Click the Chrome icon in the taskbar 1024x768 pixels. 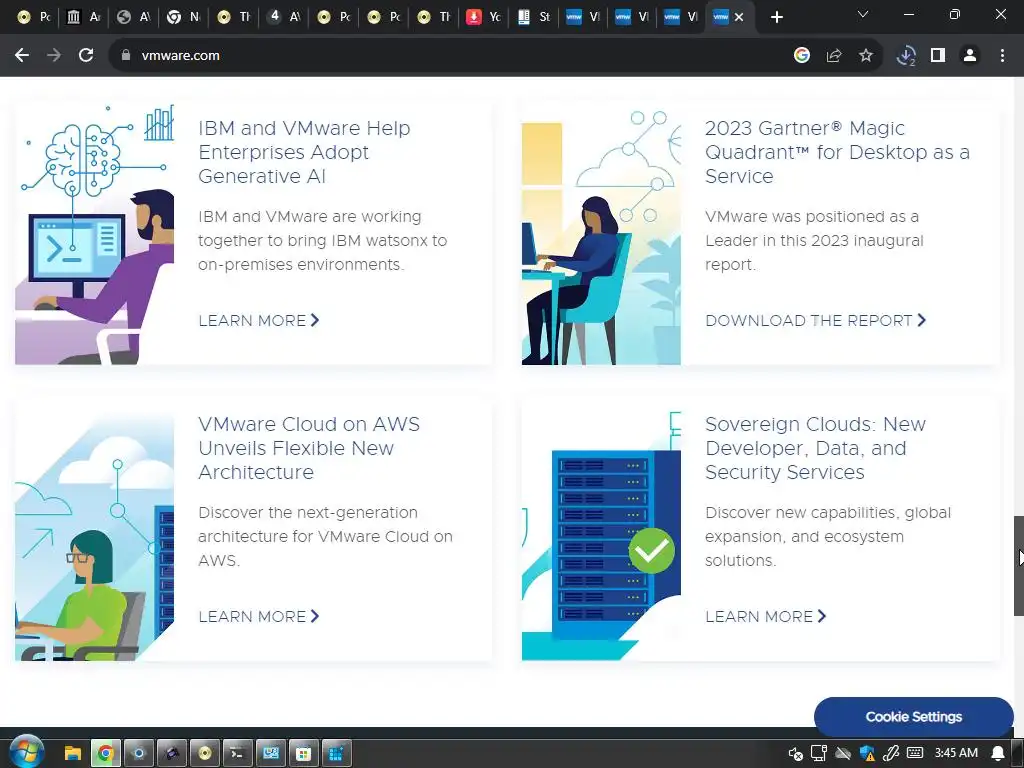106,754
